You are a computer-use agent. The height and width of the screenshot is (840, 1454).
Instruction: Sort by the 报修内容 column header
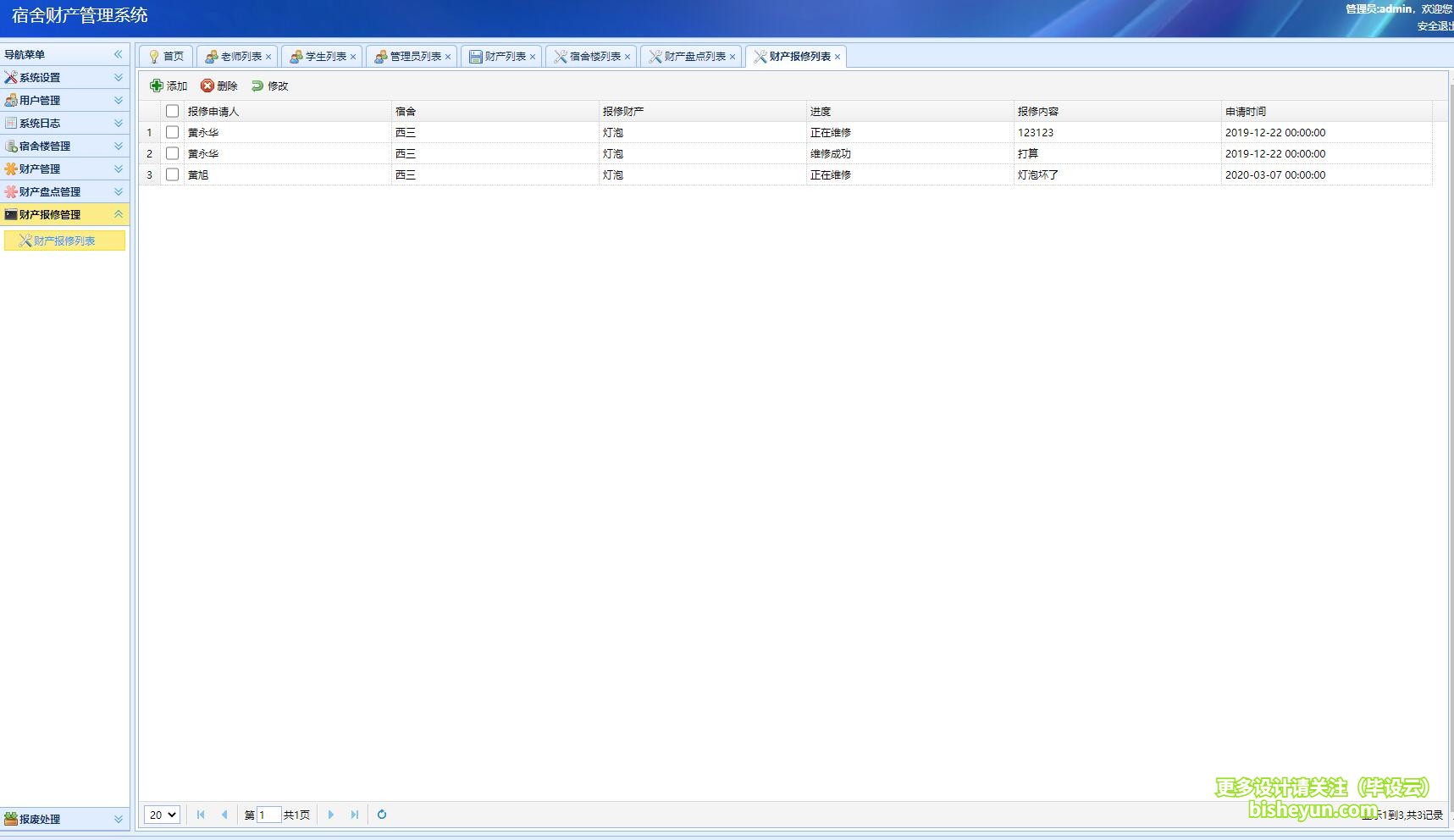[1118, 111]
